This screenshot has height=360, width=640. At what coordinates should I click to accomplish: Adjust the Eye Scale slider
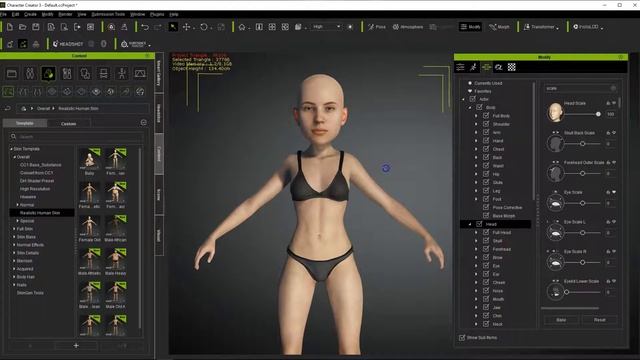pos(582,203)
